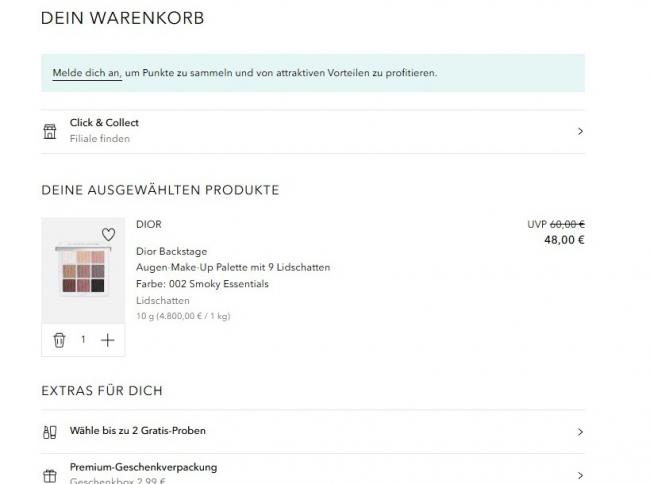Click the DIOR brand name
The image size is (650, 484).
(x=149, y=224)
